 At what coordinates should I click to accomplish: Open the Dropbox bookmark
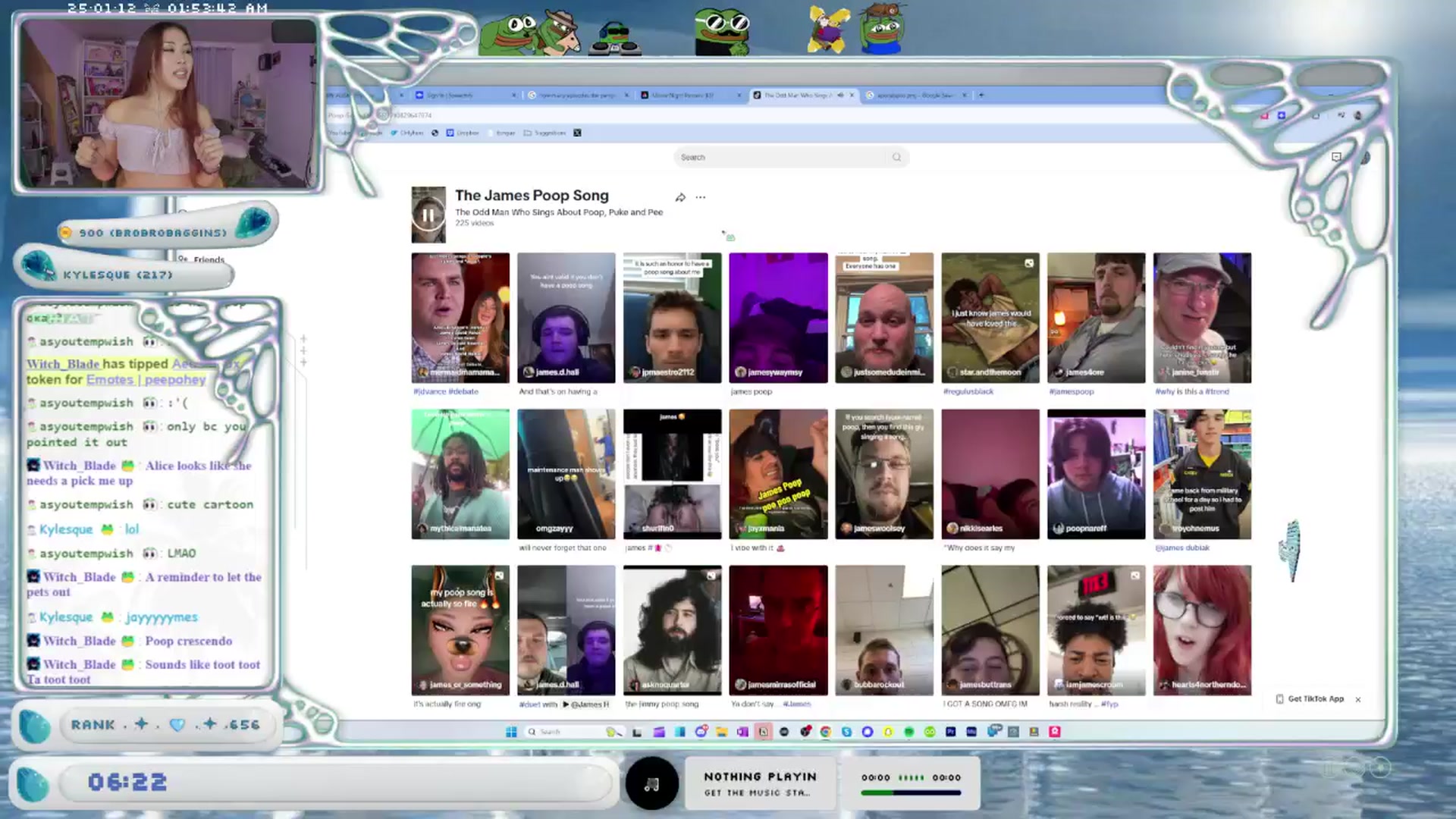pyautogui.click(x=463, y=133)
